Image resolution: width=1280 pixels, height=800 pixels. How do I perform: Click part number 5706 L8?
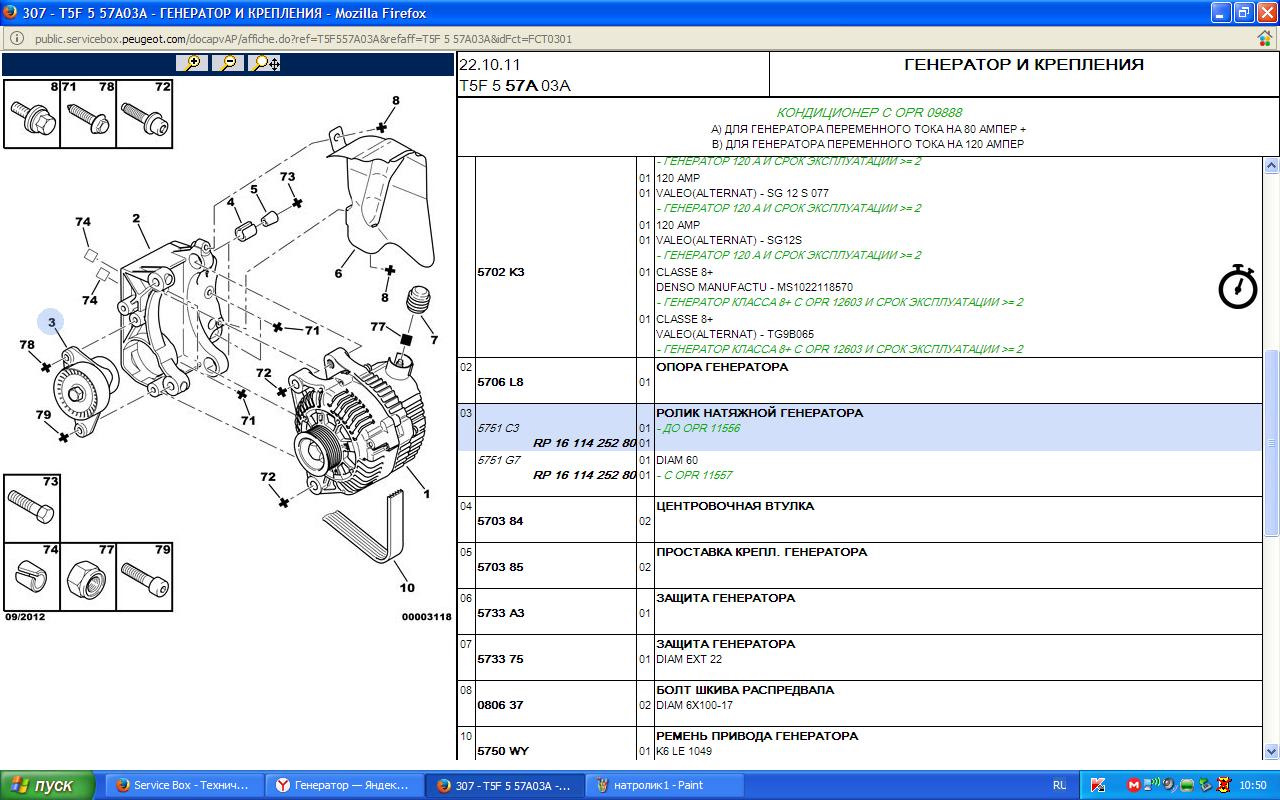501,382
